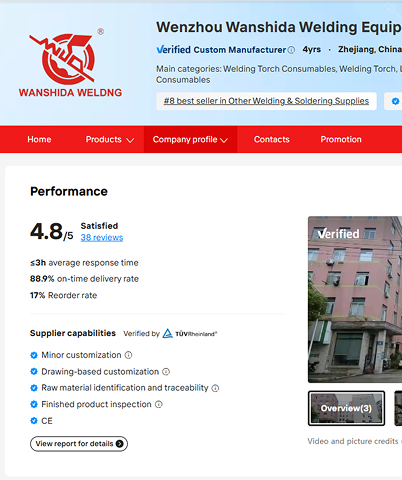Click info icon beside Minor customization
Image resolution: width=402 pixels, height=480 pixels.
pyautogui.click(x=128, y=355)
